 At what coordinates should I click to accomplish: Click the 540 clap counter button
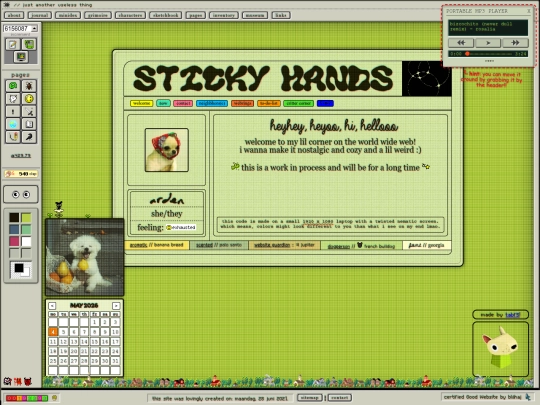pyautogui.click(x=21, y=174)
